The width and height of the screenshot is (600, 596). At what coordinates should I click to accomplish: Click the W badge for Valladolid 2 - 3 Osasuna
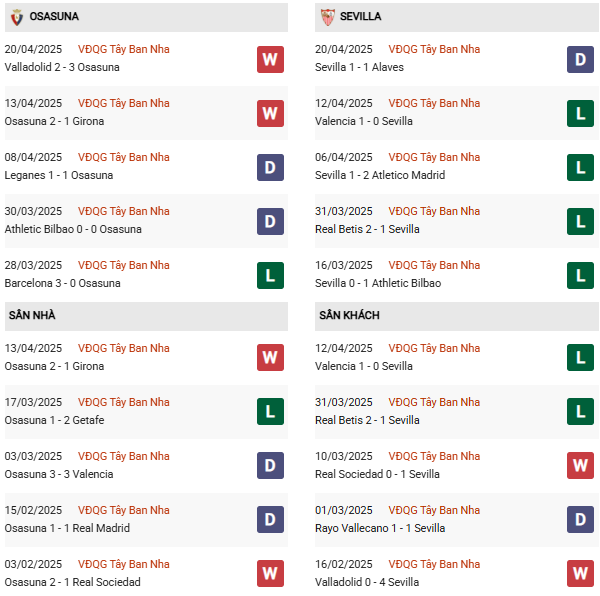tap(270, 59)
